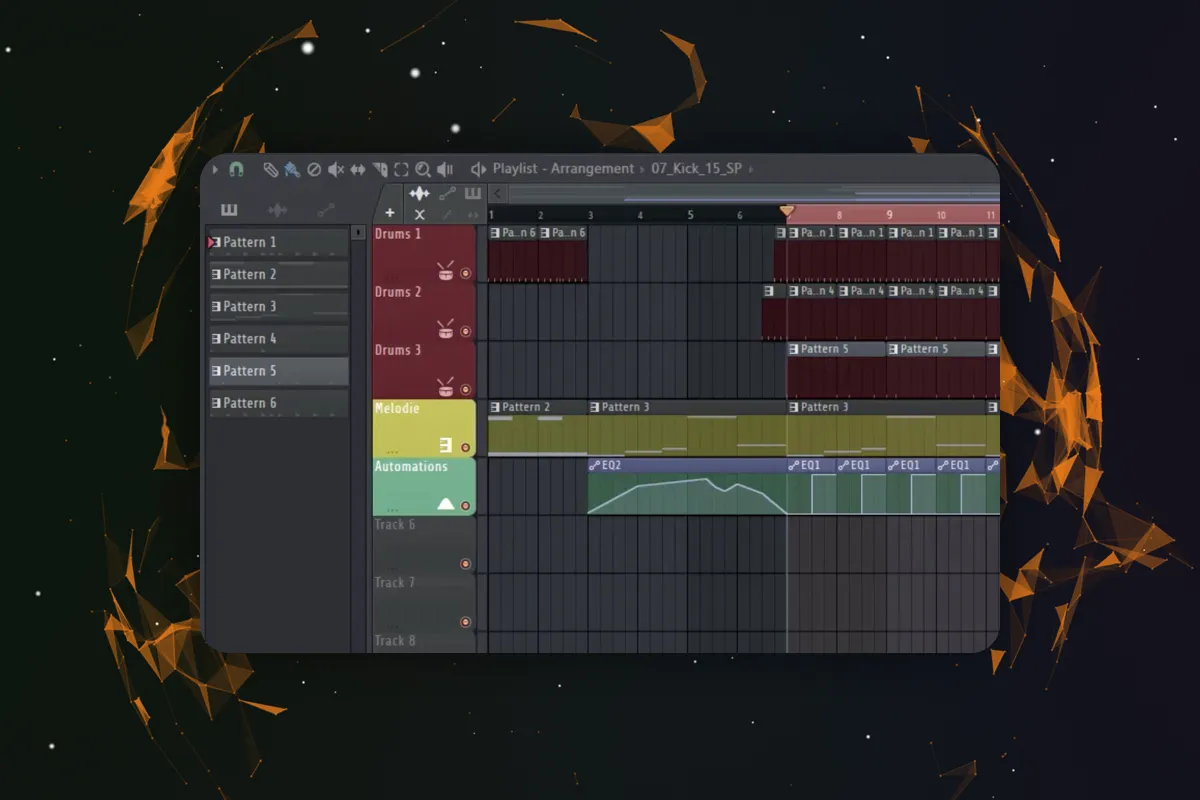Focus audio clips waveform icon
Viewport: 1200px width, 800px height.
point(420,194)
